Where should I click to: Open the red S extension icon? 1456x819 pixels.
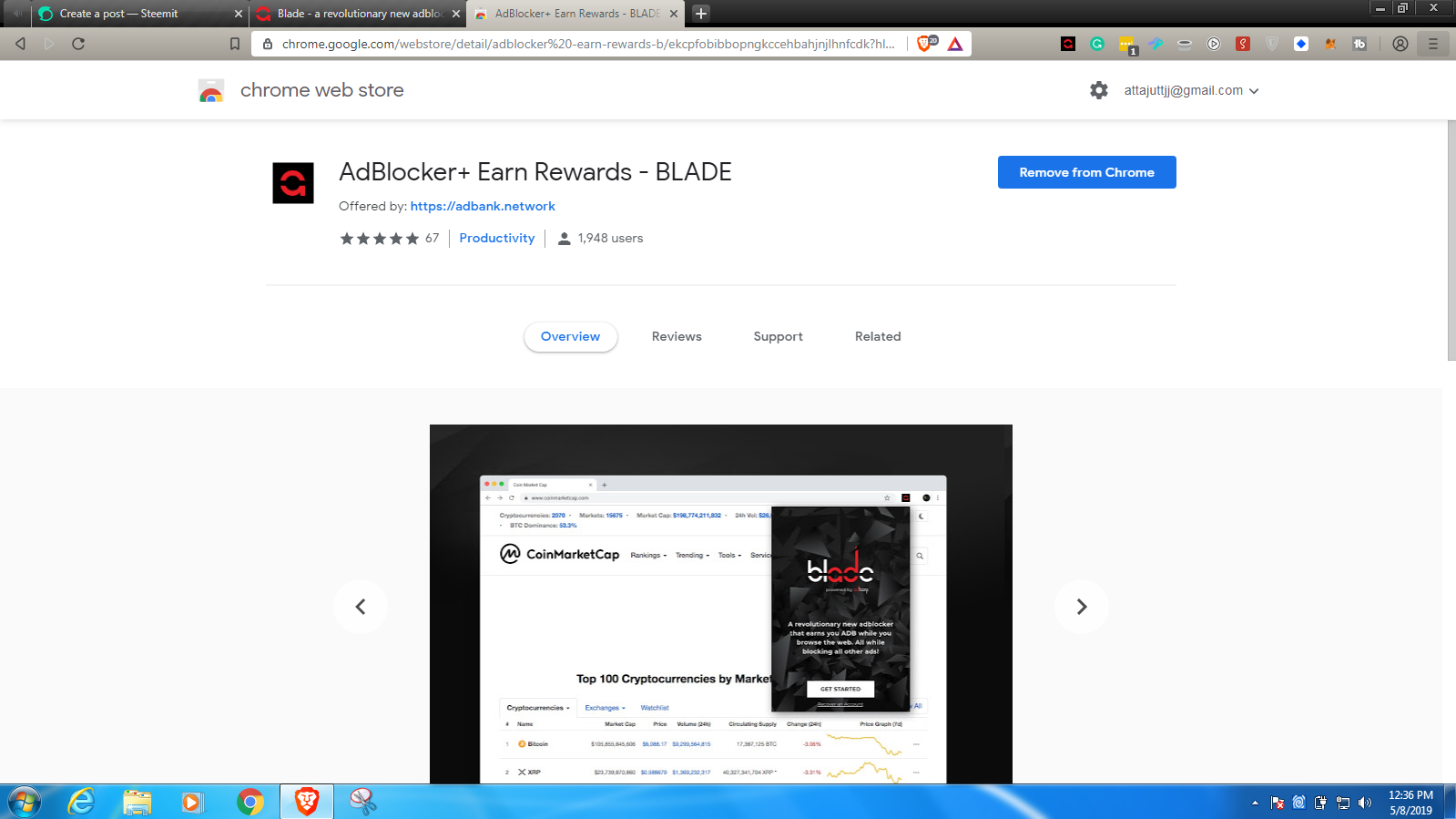[x=1243, y=44]
